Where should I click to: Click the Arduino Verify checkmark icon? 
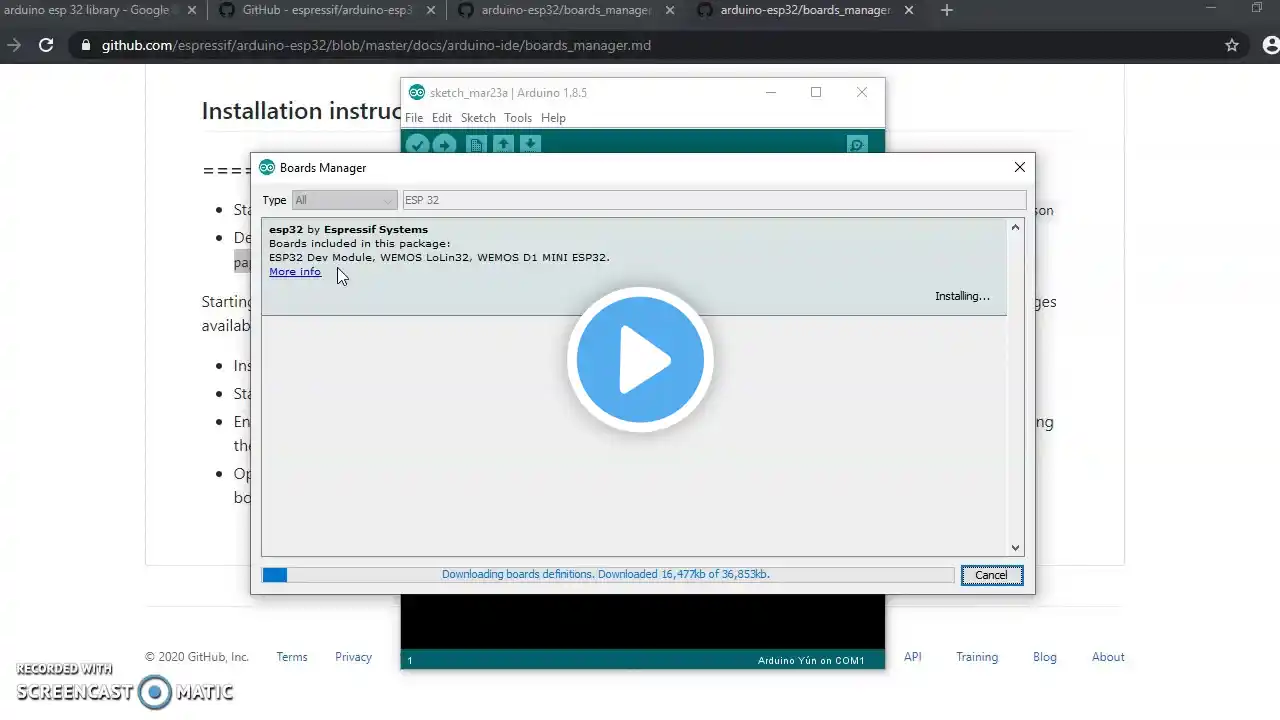(417, 144)
